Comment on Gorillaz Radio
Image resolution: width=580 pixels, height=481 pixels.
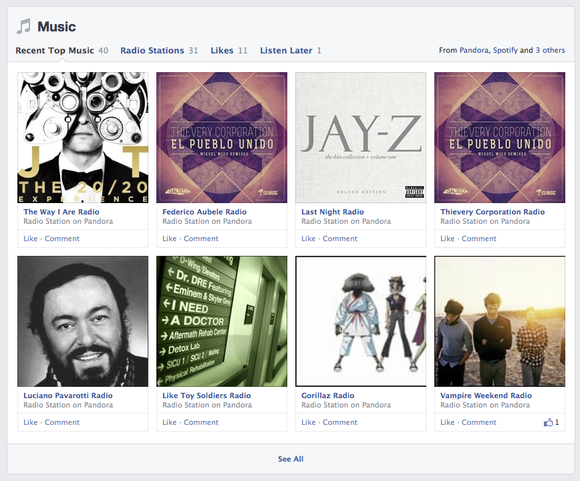click(x=340, y=422)
